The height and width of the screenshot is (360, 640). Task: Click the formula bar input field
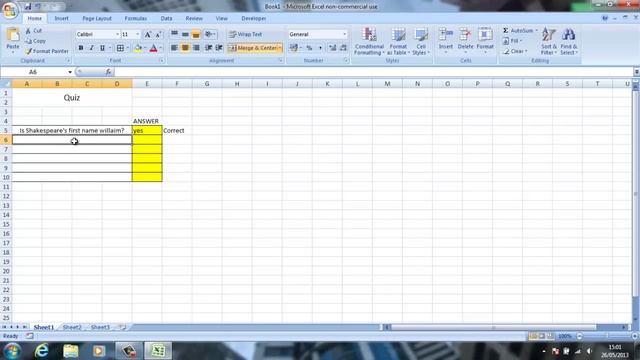(x=373, y=72)
